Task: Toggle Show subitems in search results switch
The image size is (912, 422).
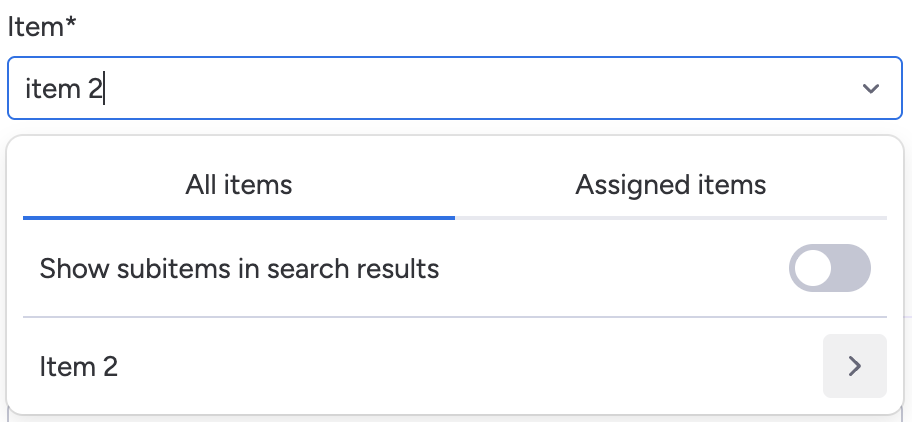Action: (829, 268)
